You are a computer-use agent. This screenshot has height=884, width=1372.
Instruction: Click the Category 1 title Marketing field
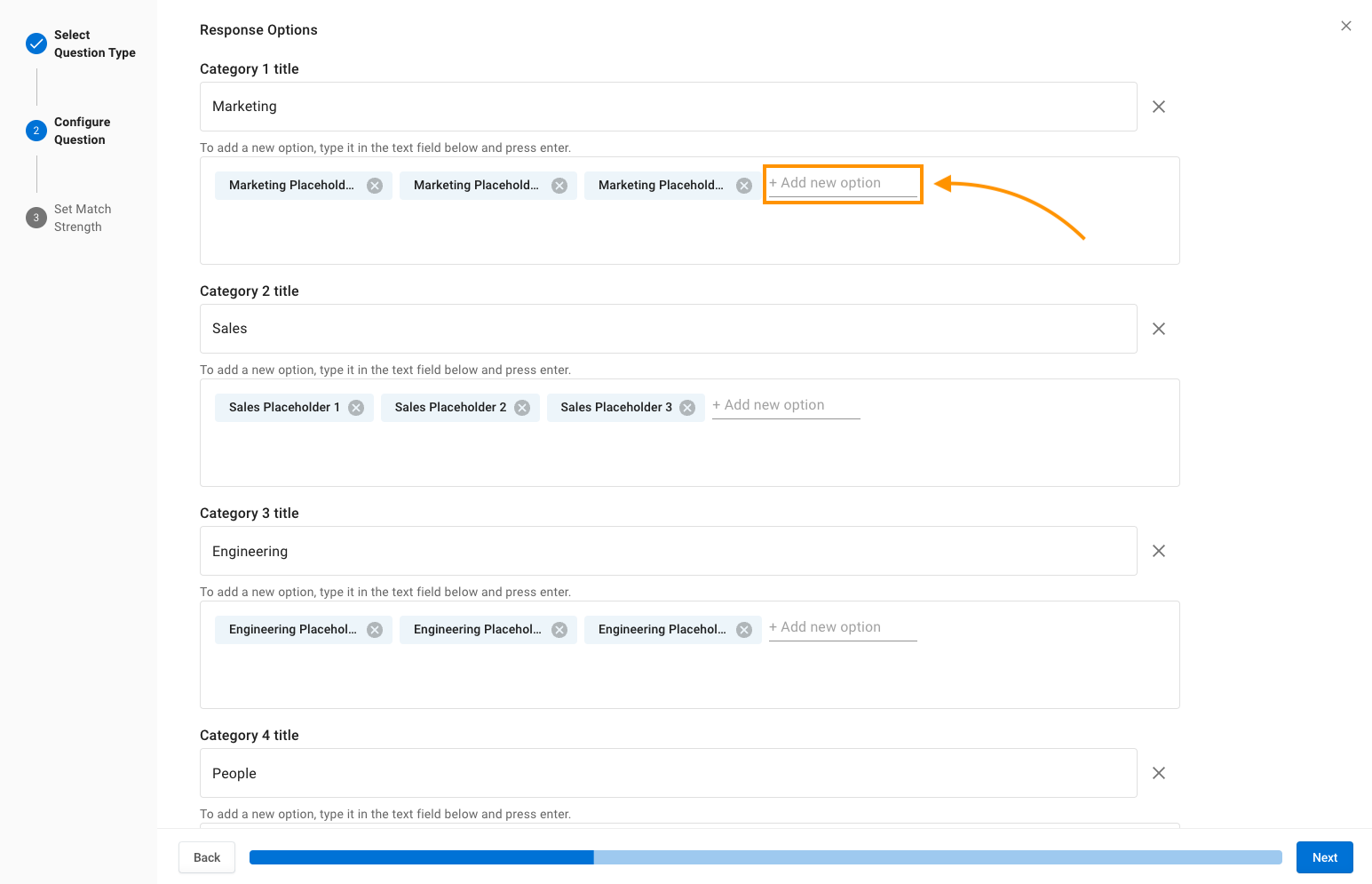click(668, 107)
